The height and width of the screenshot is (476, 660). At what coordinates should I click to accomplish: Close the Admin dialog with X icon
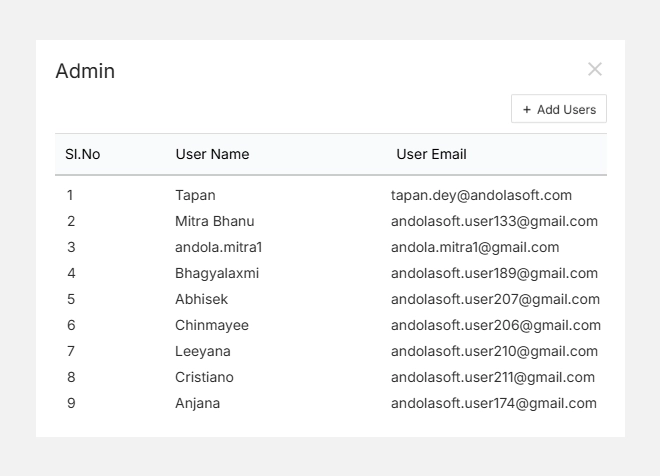click(595, 69)
